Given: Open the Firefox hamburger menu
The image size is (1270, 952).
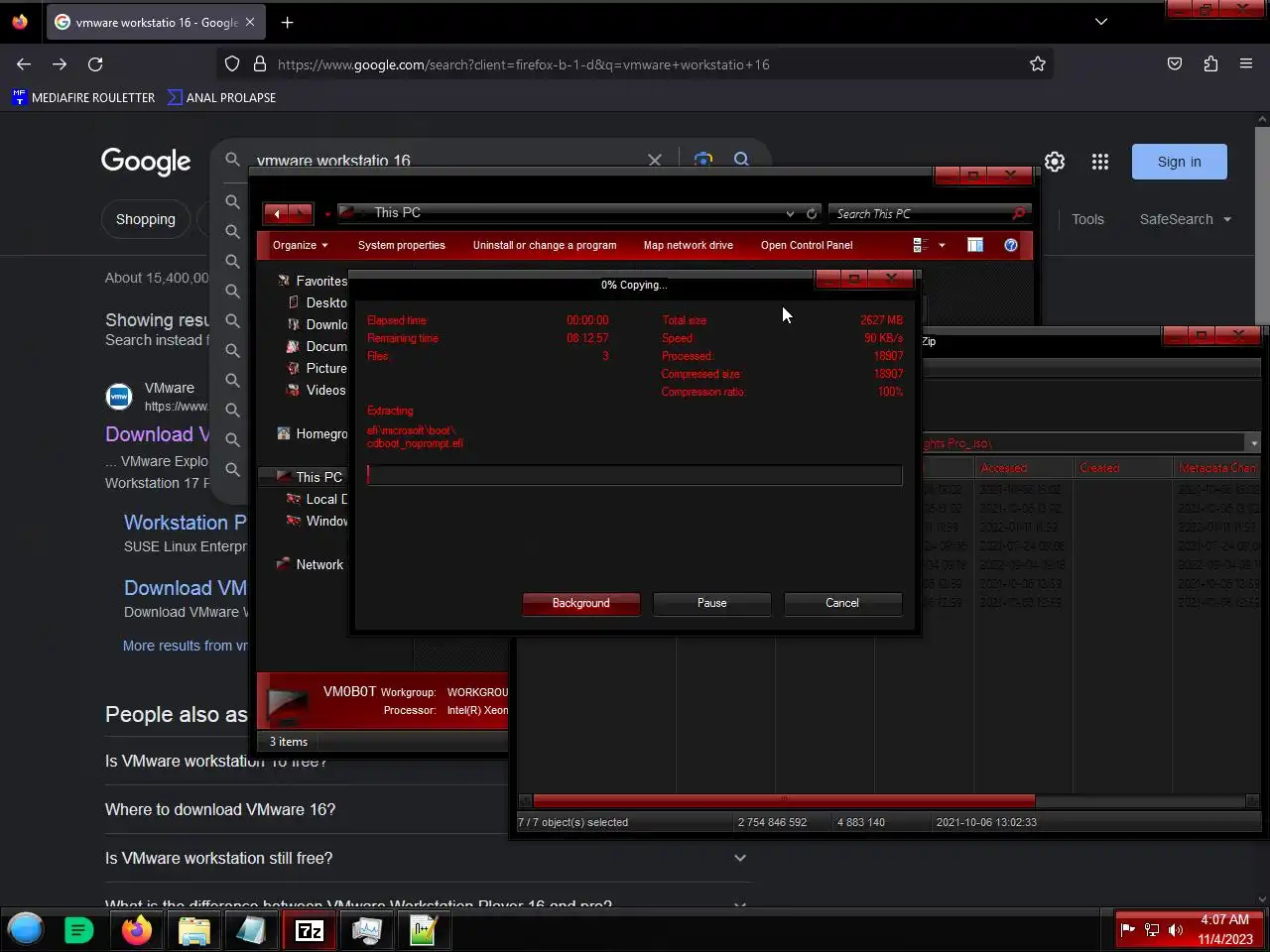Looking at the screenshot, I should click(x=1246, y=64).
